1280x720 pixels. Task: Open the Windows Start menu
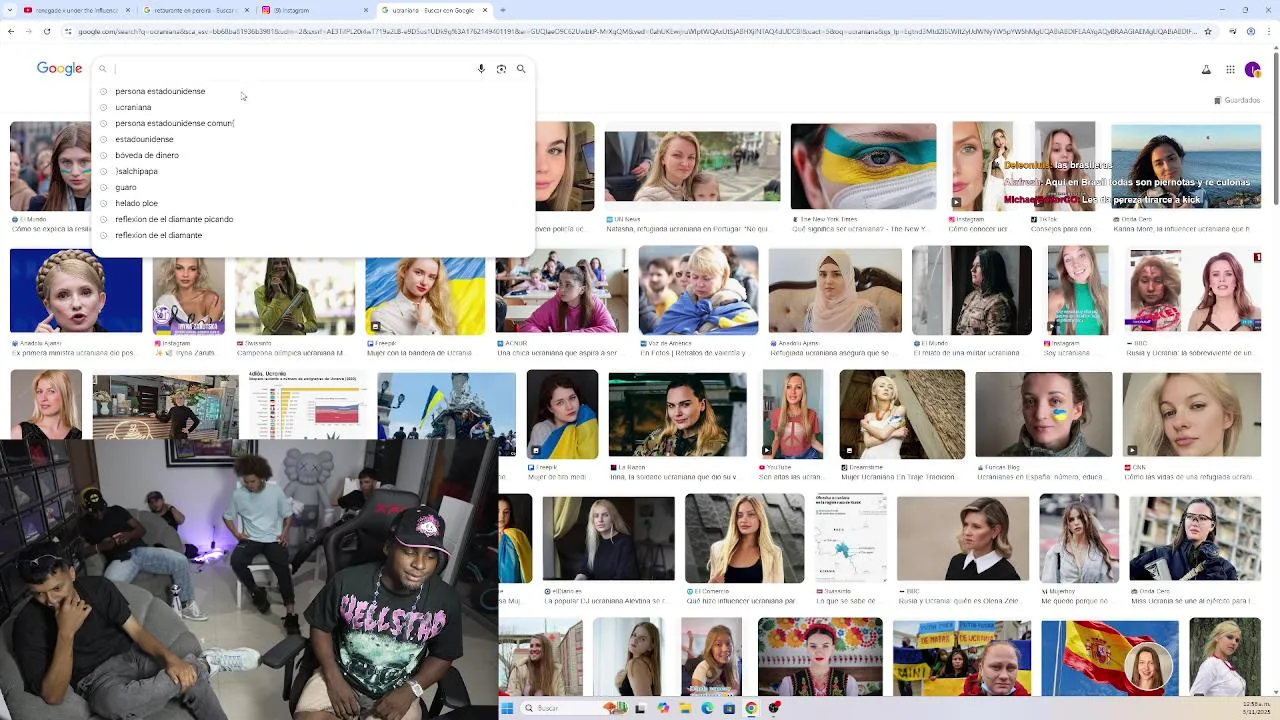(507, 708)
